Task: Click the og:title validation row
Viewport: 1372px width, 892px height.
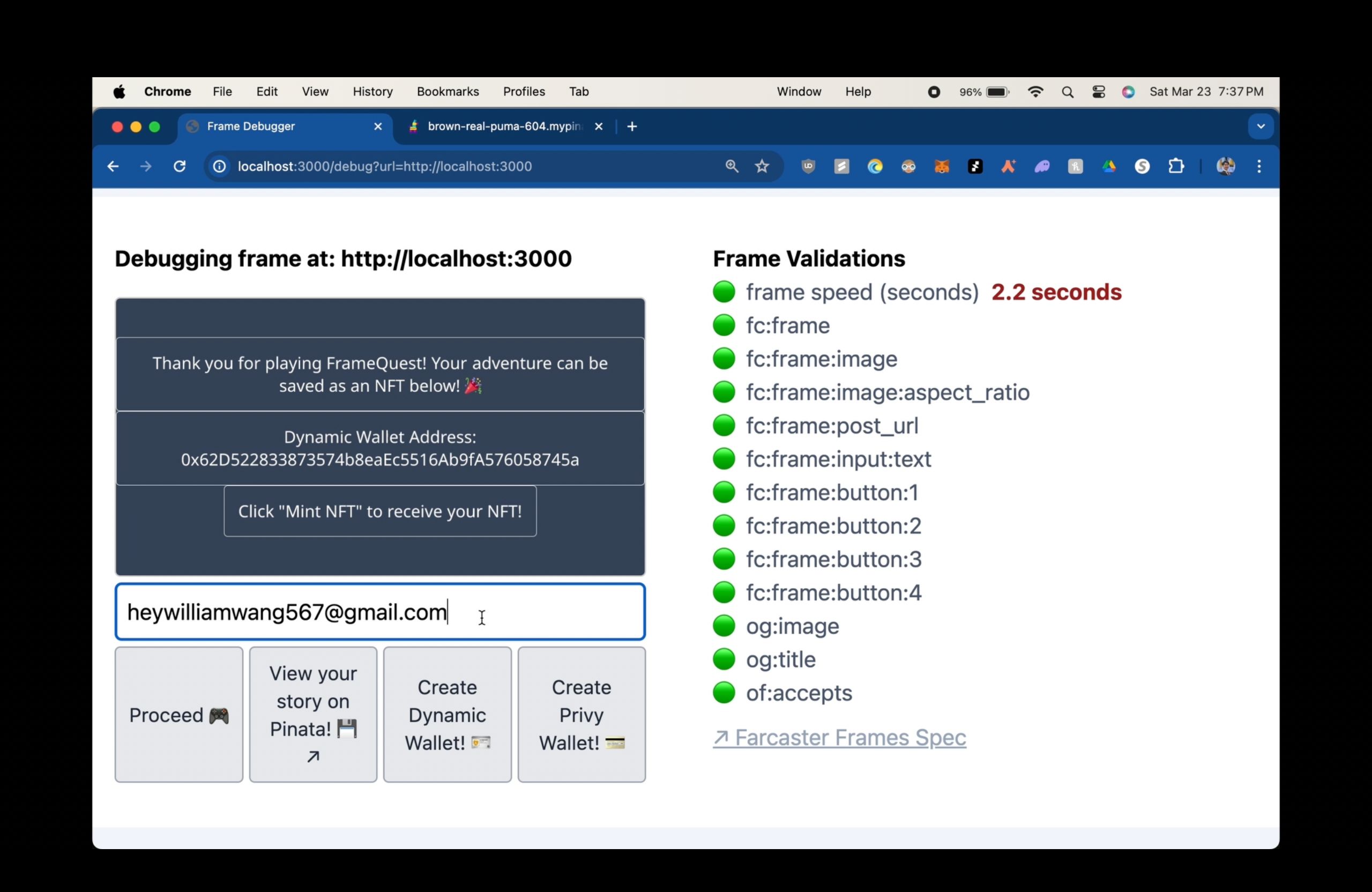Action: 764,660
